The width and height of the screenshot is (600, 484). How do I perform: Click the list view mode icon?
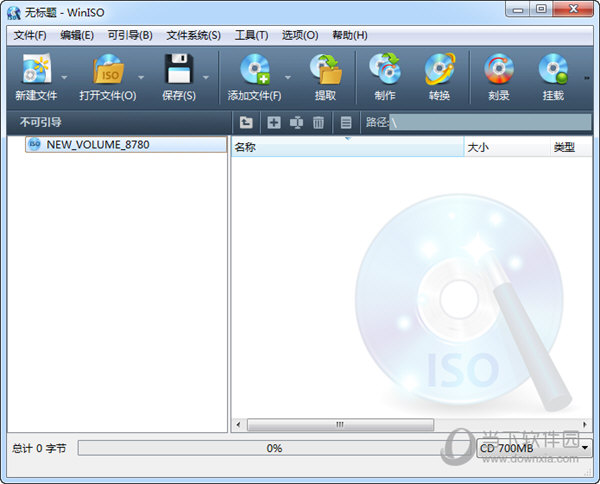point(346,122)
